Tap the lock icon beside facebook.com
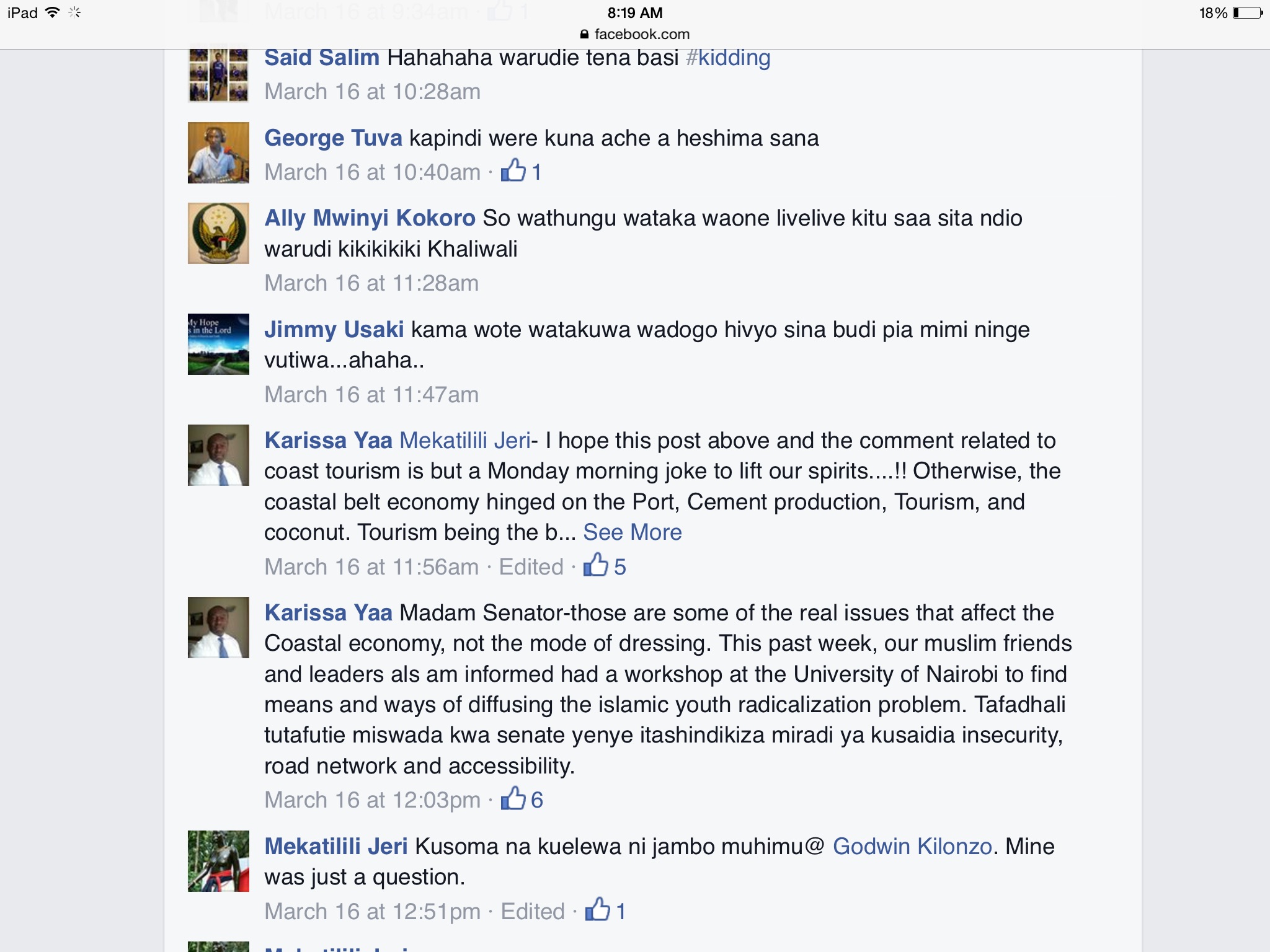The width and height of the screenshot is (1270, 952). (x=584, y=35)
